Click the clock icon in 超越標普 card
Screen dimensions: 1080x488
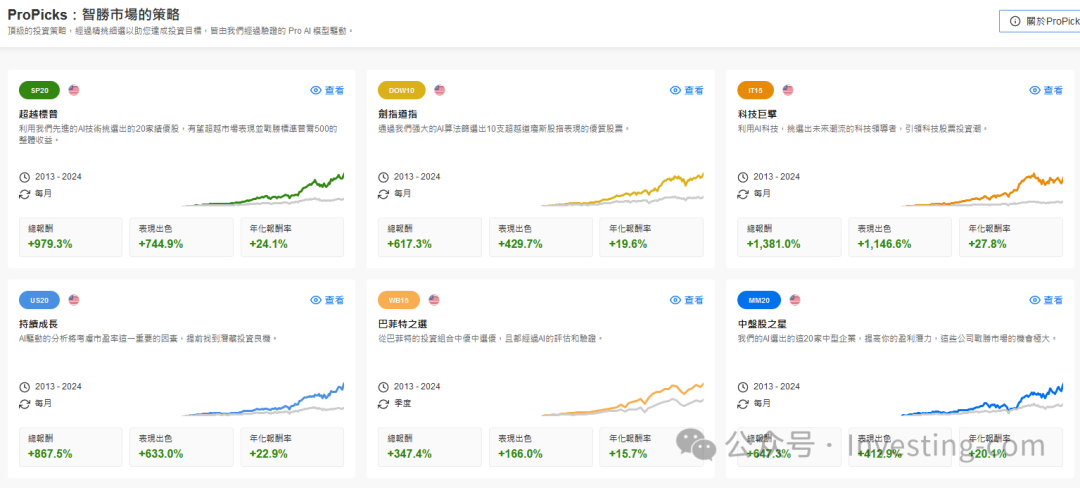25,177
